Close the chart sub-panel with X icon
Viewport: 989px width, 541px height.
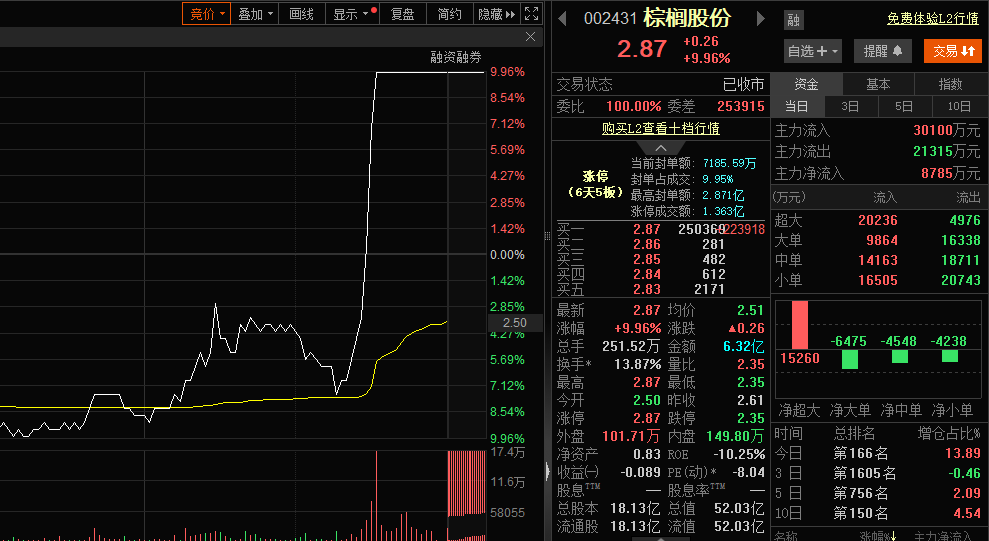pos(531,37)
